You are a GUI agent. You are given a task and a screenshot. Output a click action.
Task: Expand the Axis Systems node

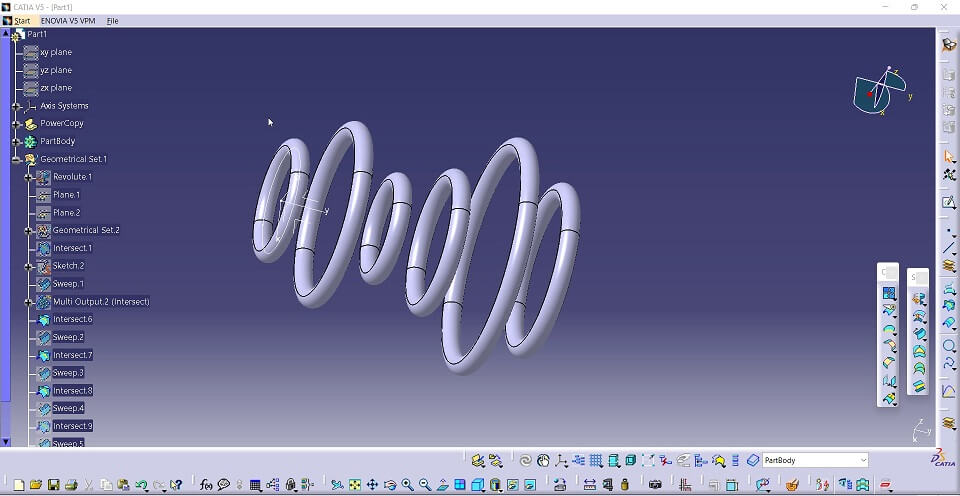pyautogui.click(x=16, y=106)
